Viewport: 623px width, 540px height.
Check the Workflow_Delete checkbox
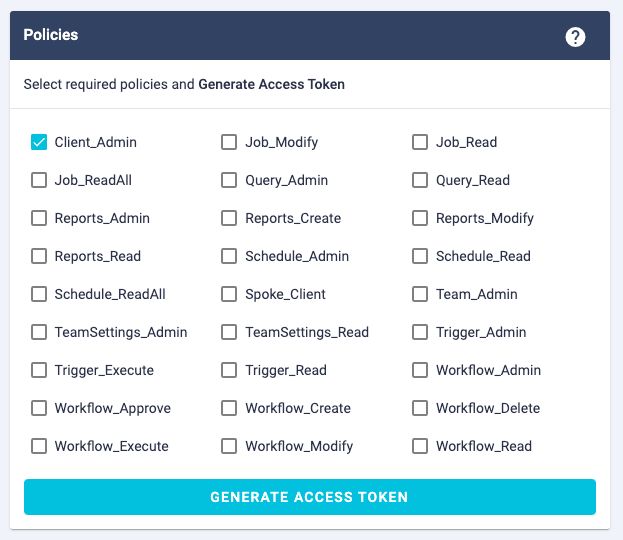pos(420,408)
